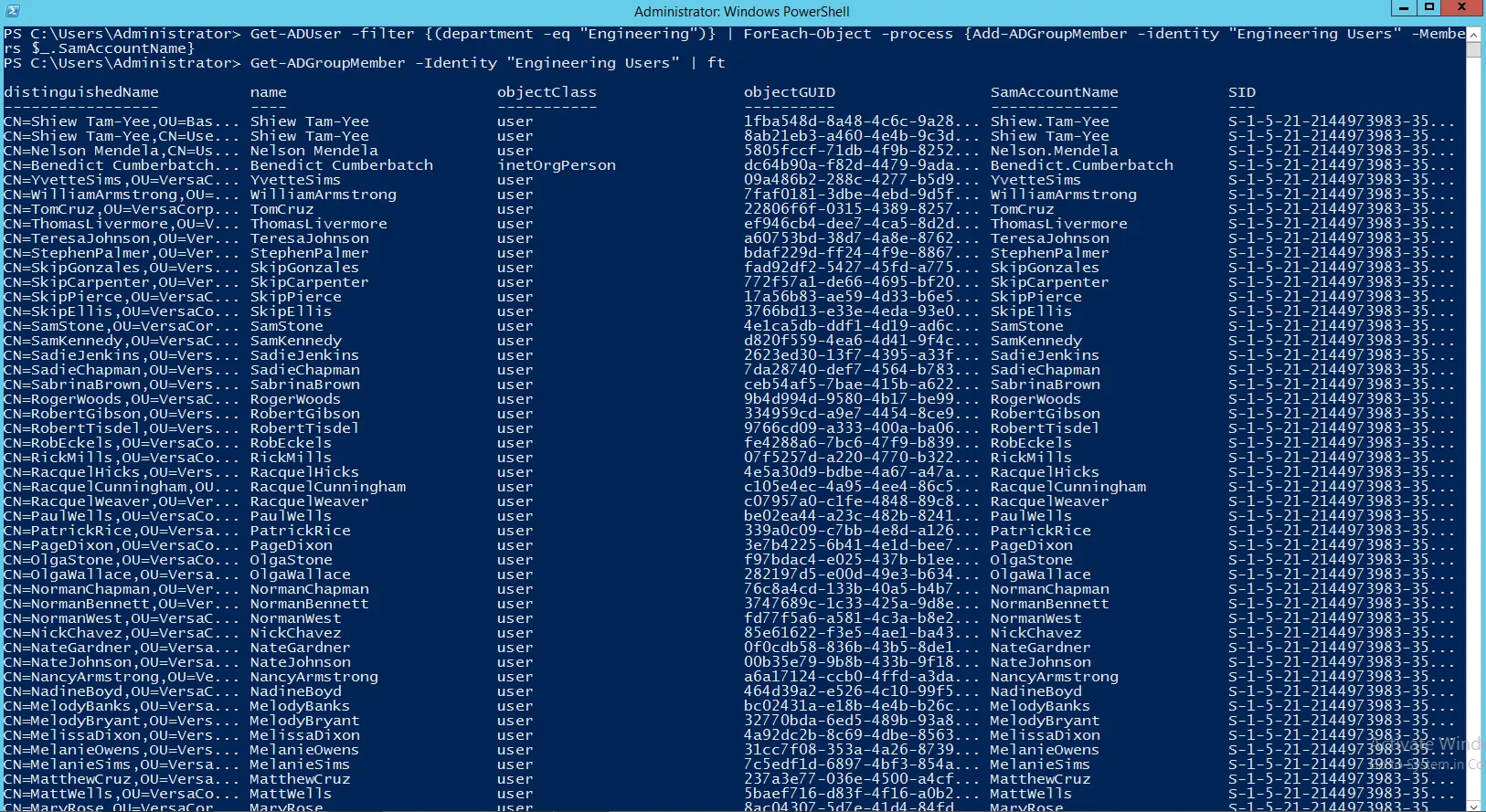Click the Get-ADGroupMember command text
This screenshot has height=812, width=1486.
pos(328,63)
